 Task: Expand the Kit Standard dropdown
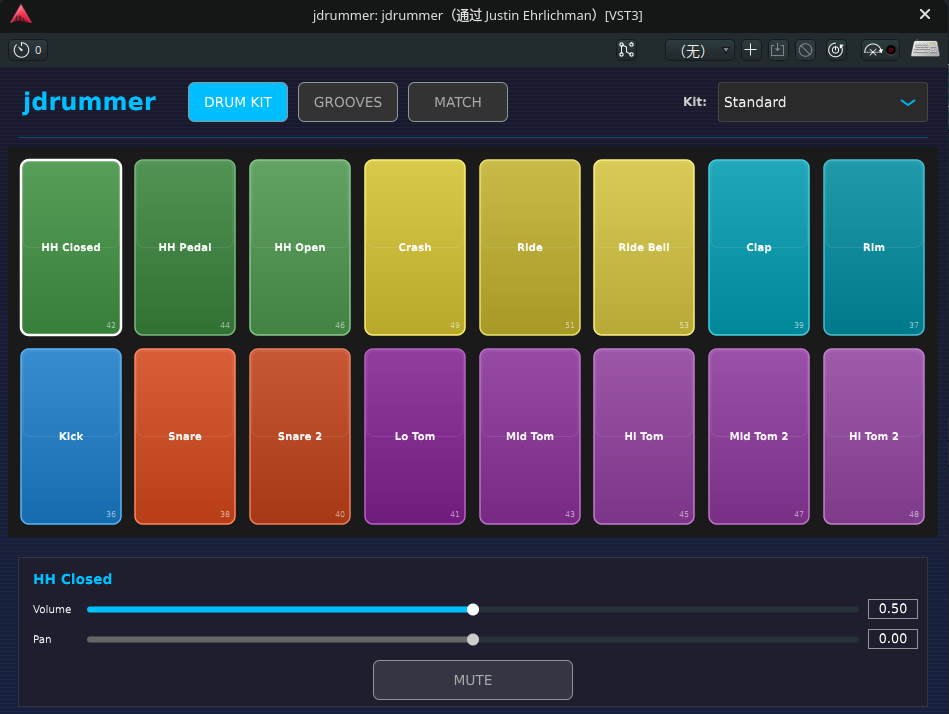tap(823, 102)
